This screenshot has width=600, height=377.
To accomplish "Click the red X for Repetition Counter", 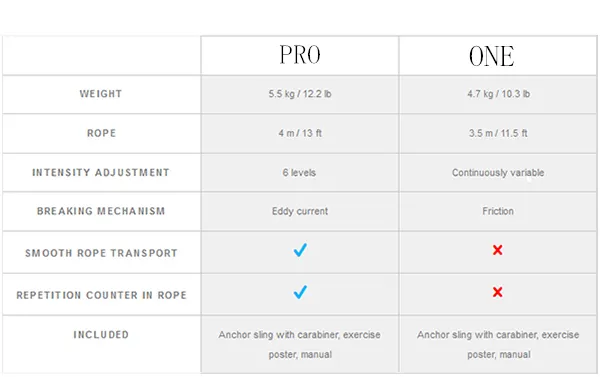I will tap(497, 292).
